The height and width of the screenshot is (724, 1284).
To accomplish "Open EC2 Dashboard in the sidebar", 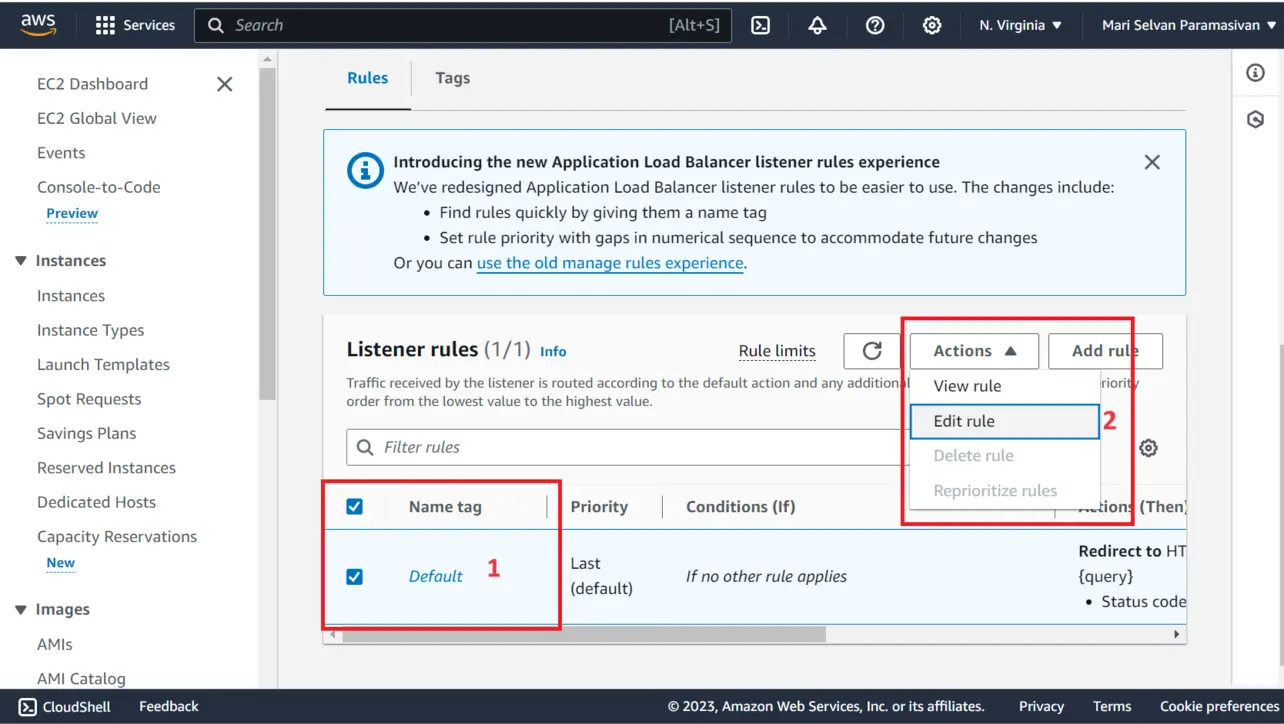I will (92, 84).
